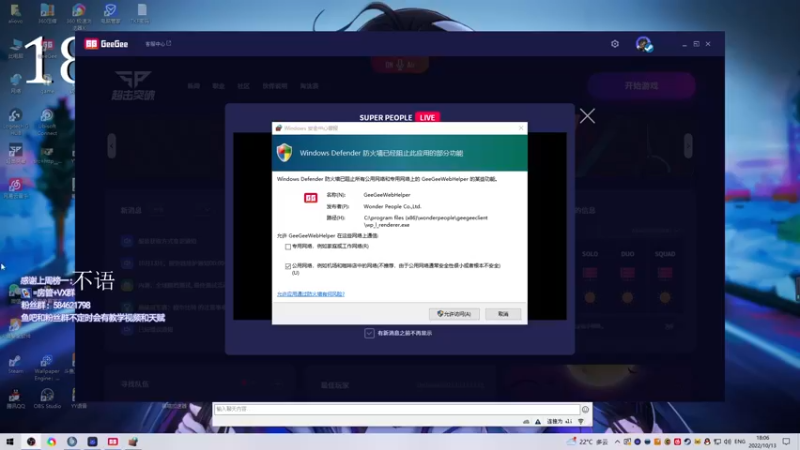Click the red microphone banner at top of GeeGee
This screenshot has width=800, height=450.
400,65
